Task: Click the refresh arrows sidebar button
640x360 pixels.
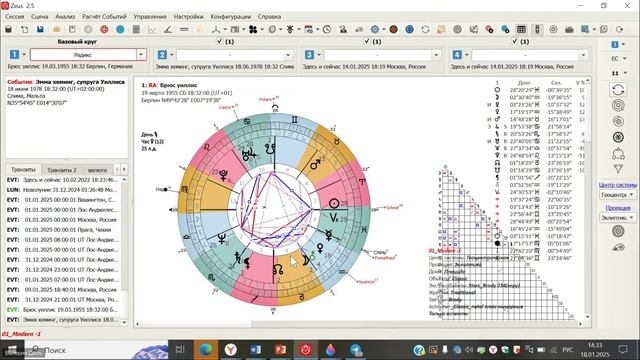Action: click(618, 89)
